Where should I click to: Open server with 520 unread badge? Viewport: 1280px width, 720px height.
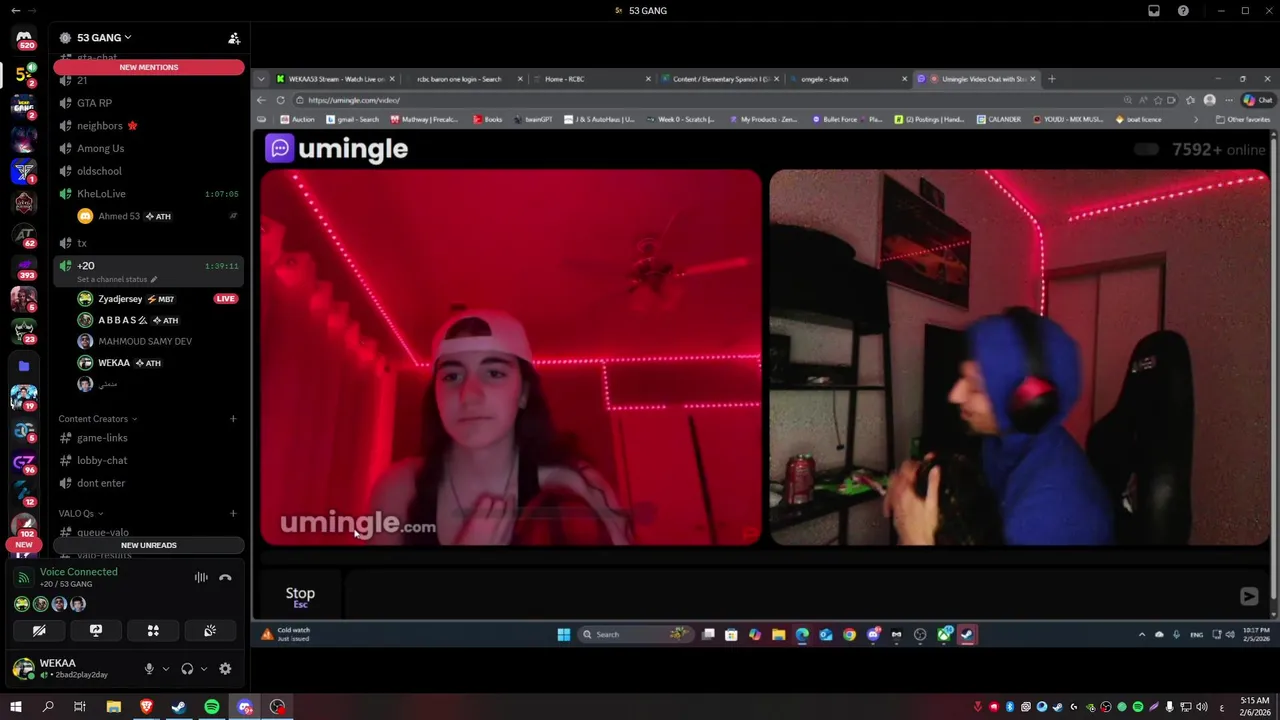tap(24, 39)
